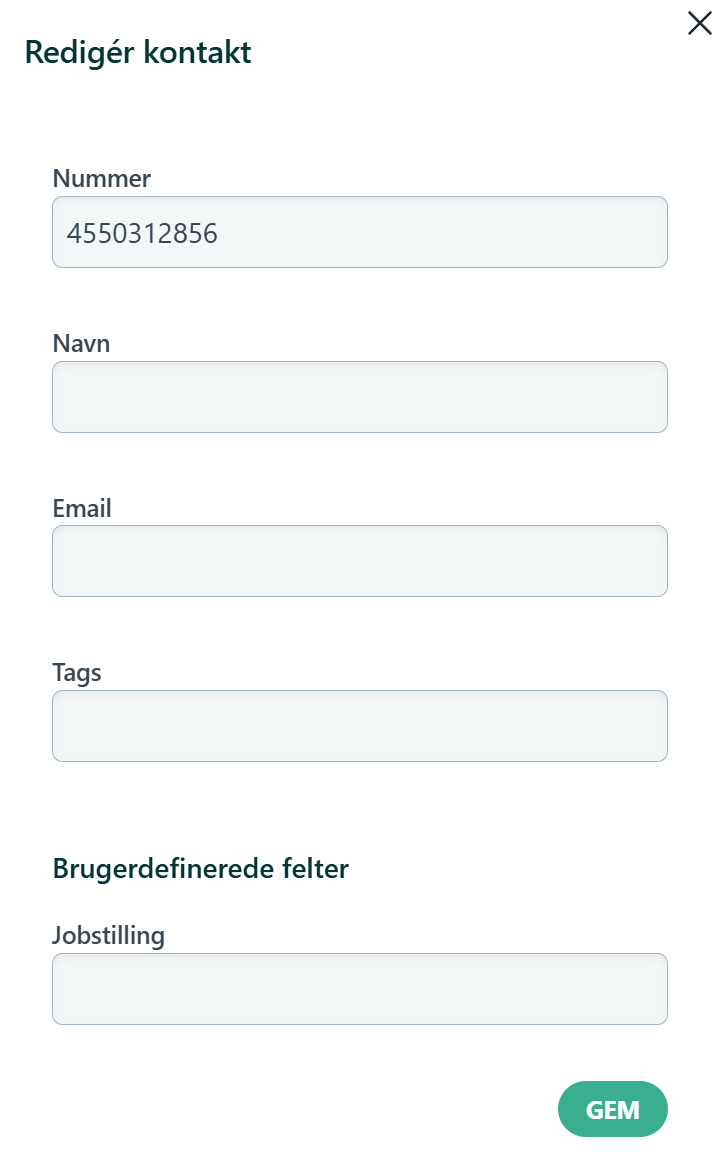Activate the Tags input field
The image size is (724, 1154).
coord(360,725)
